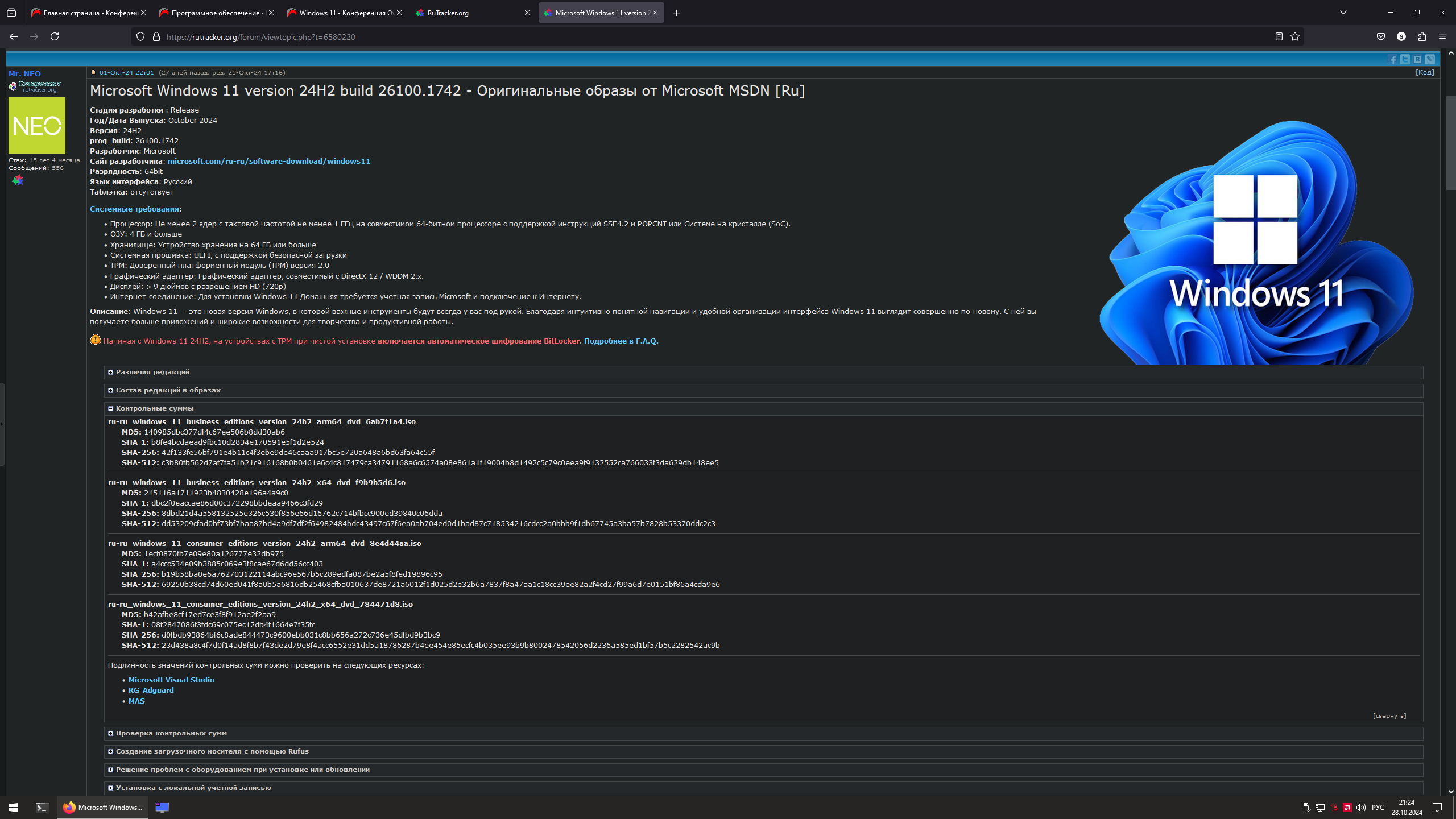
Task: Click the Firefox reload page icon
Action: pyautogui.click(x=55, y=36)
